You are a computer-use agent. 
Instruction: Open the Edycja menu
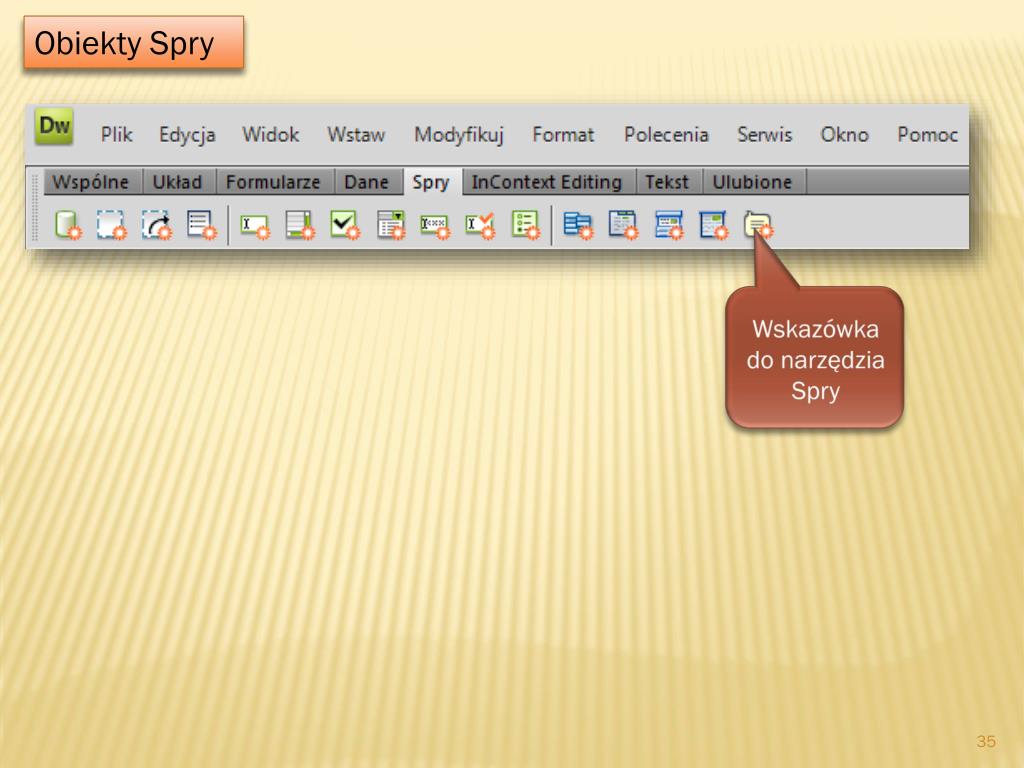(x=187, y=135)
